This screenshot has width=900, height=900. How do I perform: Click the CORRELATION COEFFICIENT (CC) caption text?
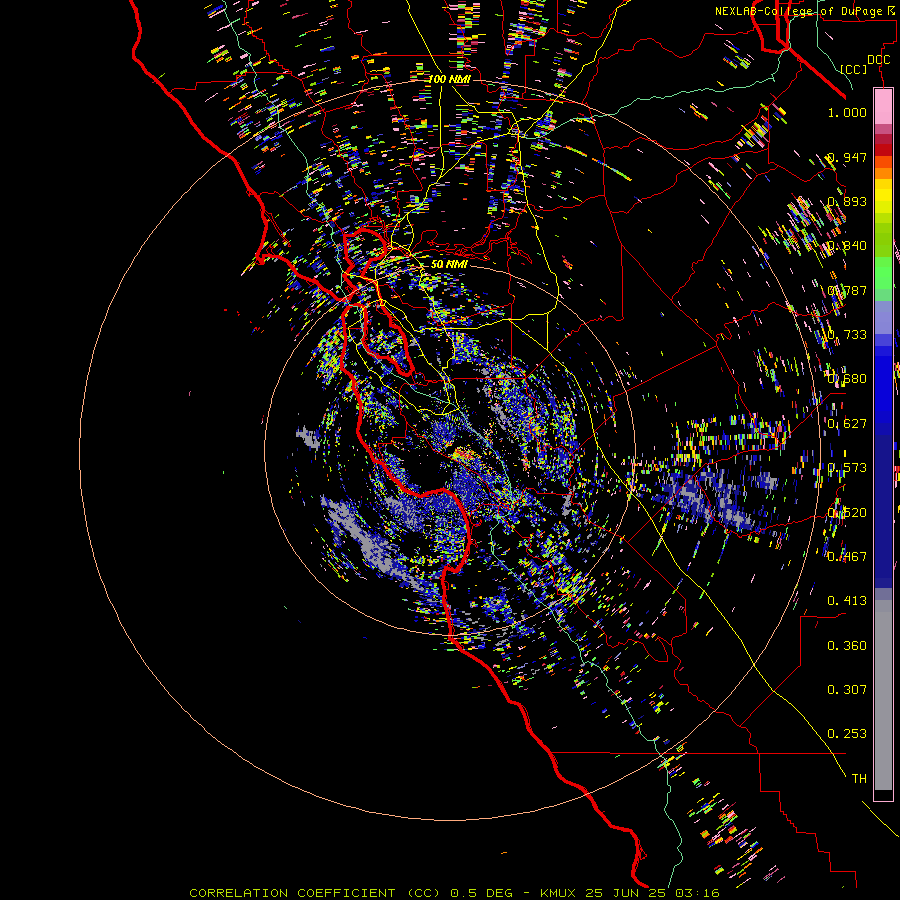[315, 893]
